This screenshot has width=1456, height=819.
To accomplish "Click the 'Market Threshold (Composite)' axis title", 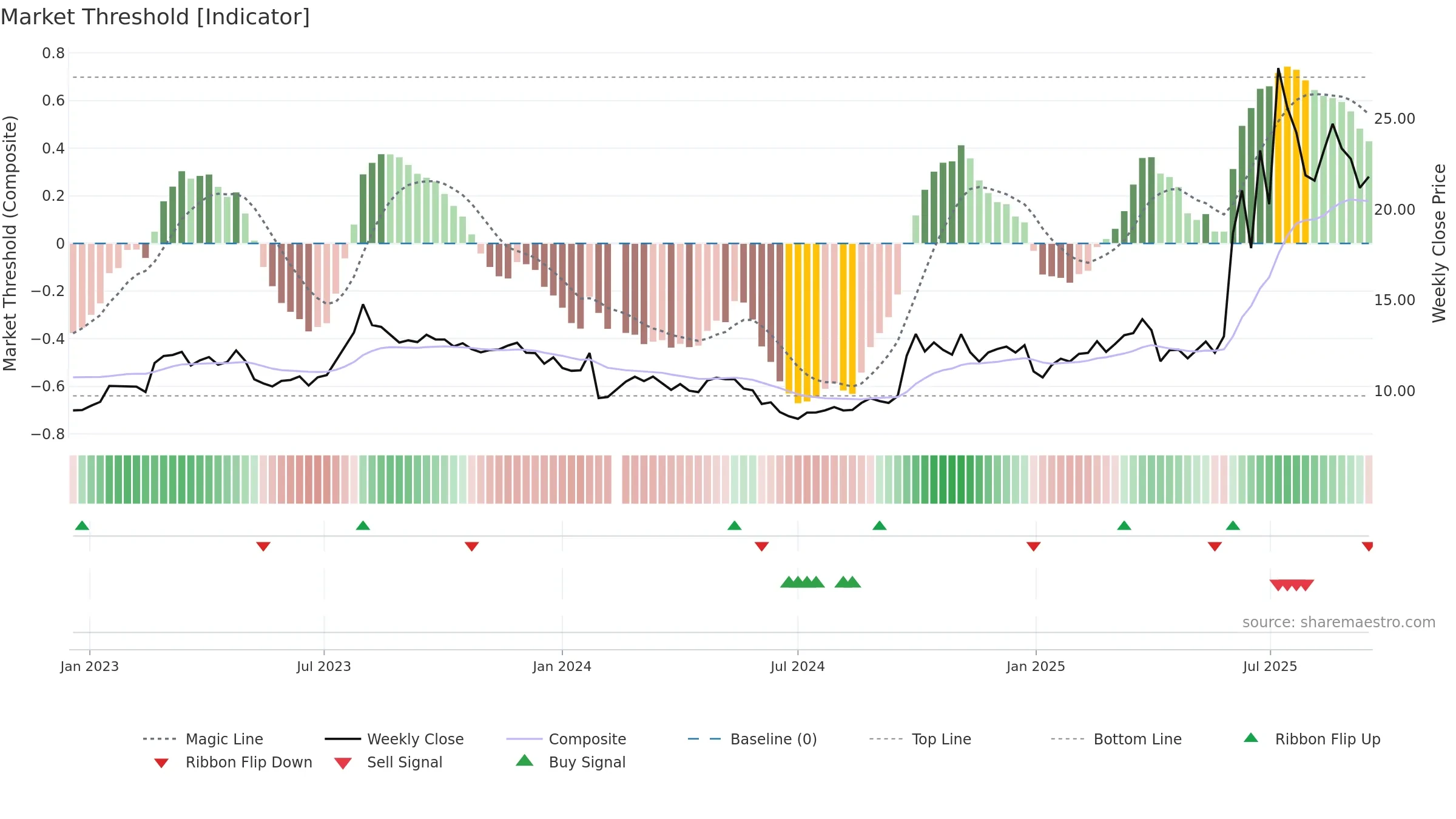I will tap(10, 243).
